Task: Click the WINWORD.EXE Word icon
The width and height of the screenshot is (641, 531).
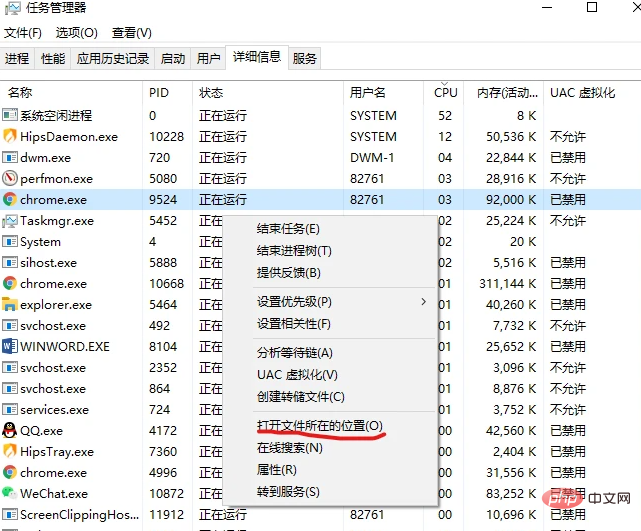Action: pos(10,346)
